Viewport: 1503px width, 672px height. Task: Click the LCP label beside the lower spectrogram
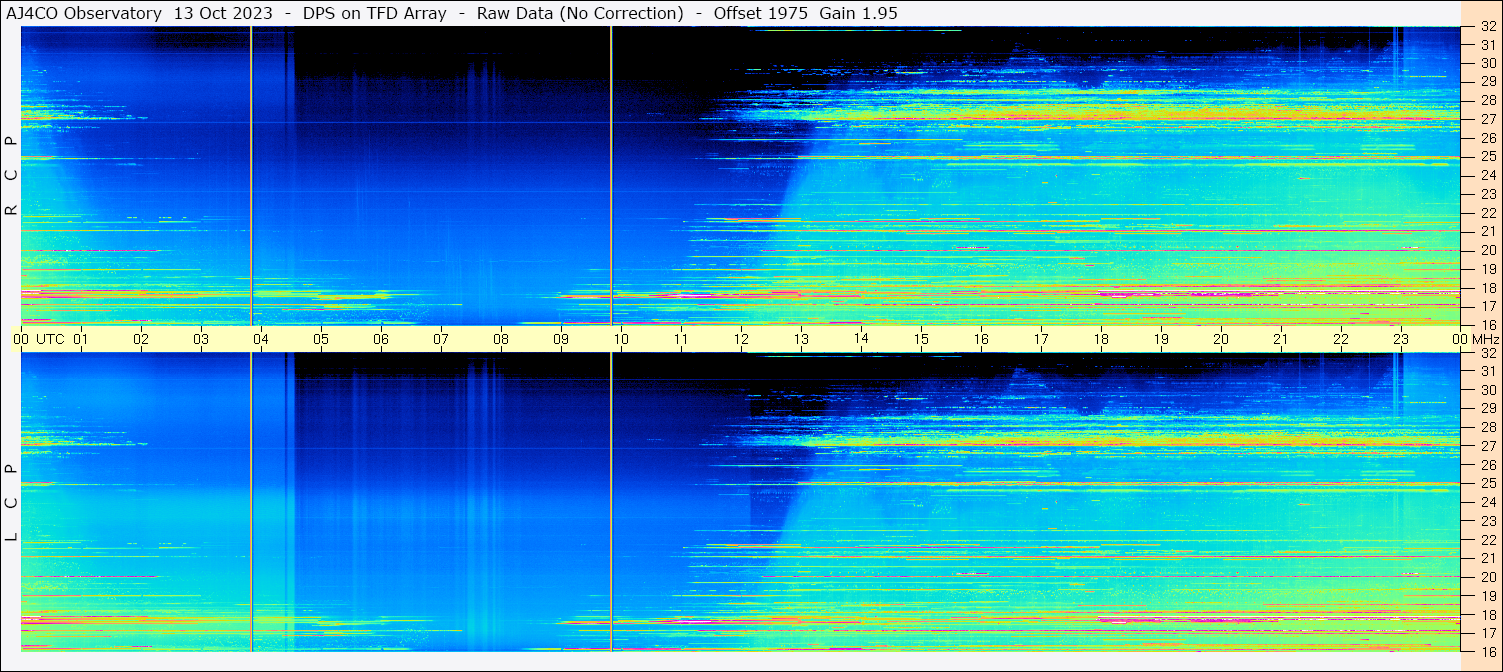11,502
